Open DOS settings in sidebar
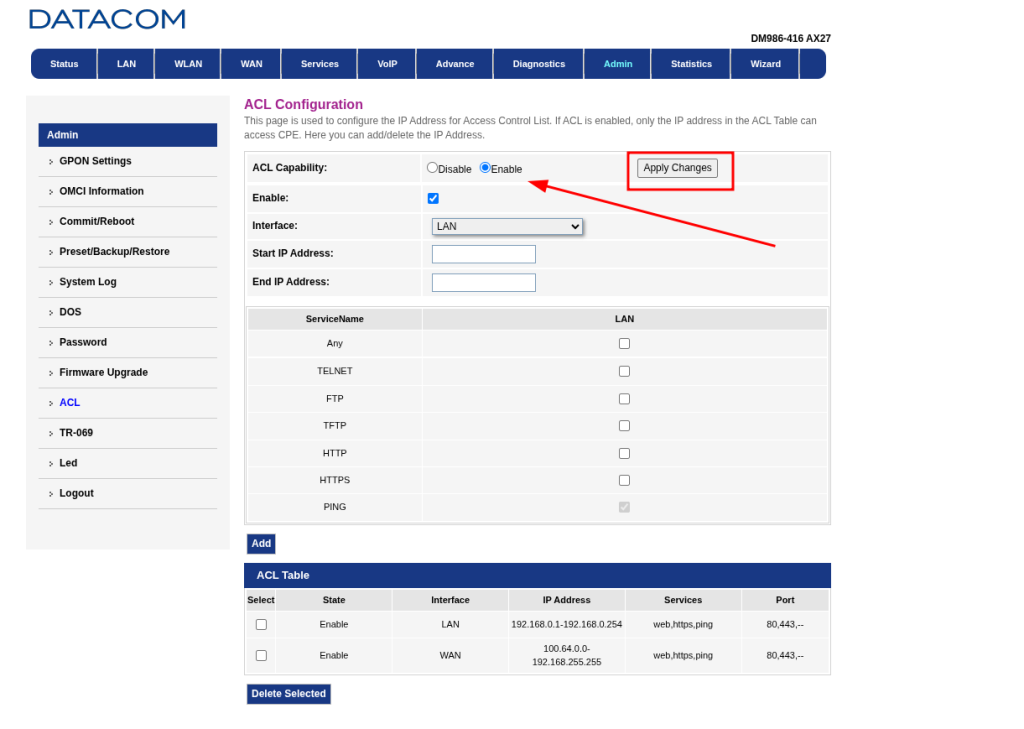This screenshot has height=729, width=1024. tap(70, 312)
